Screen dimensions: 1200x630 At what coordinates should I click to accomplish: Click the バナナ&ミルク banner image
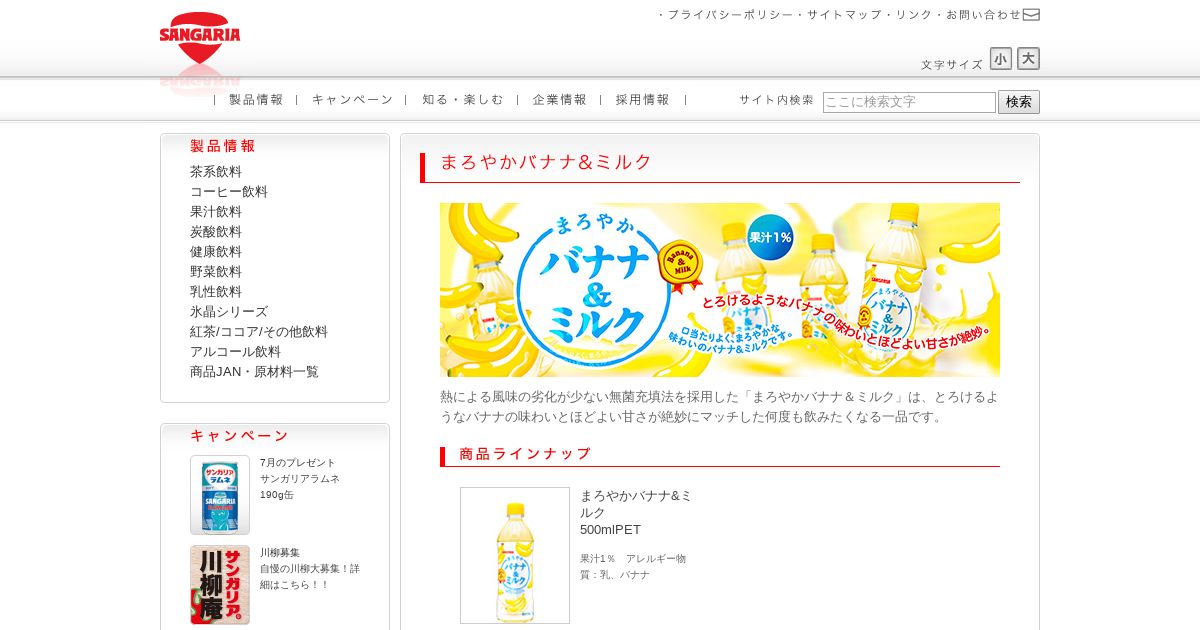720,290
